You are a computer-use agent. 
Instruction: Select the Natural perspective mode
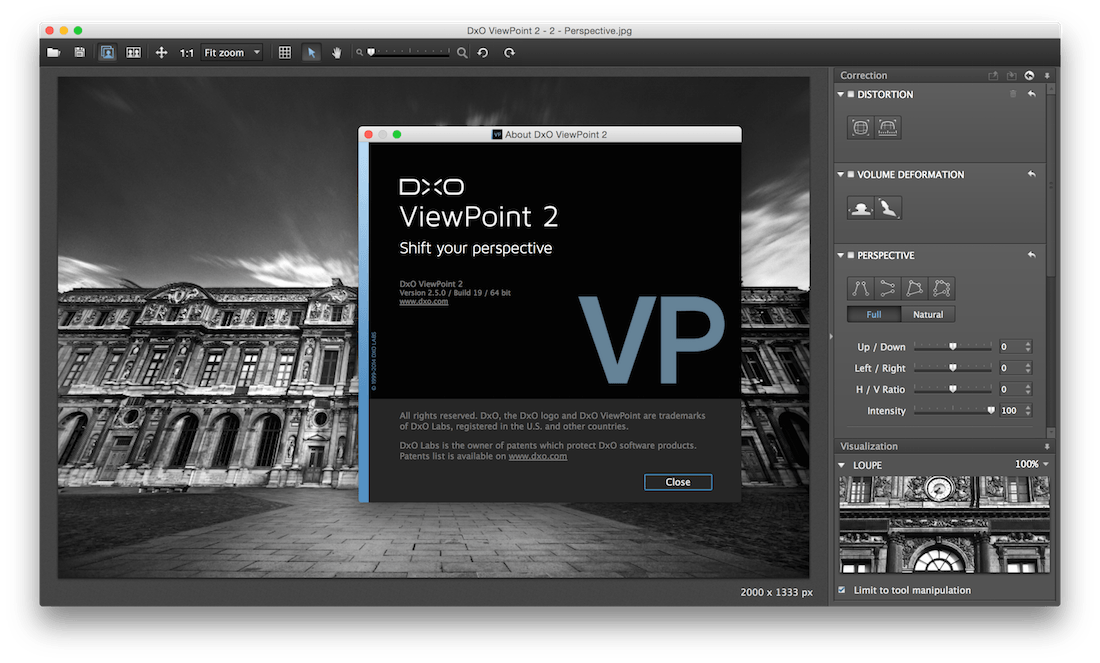[928, 314]
